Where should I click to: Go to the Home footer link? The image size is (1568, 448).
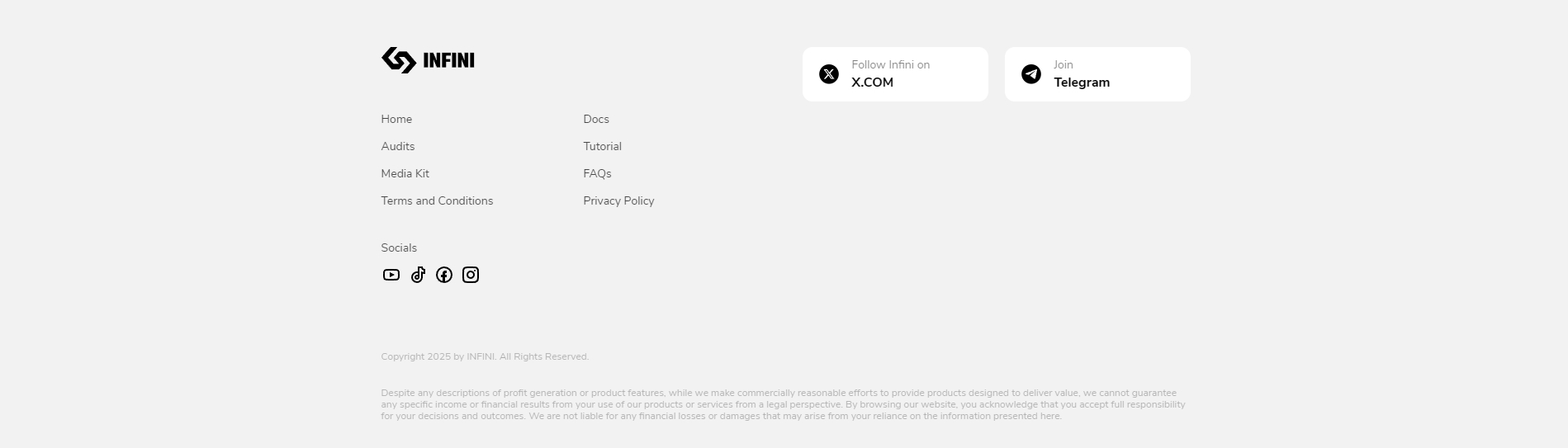(x=396, y=119)
